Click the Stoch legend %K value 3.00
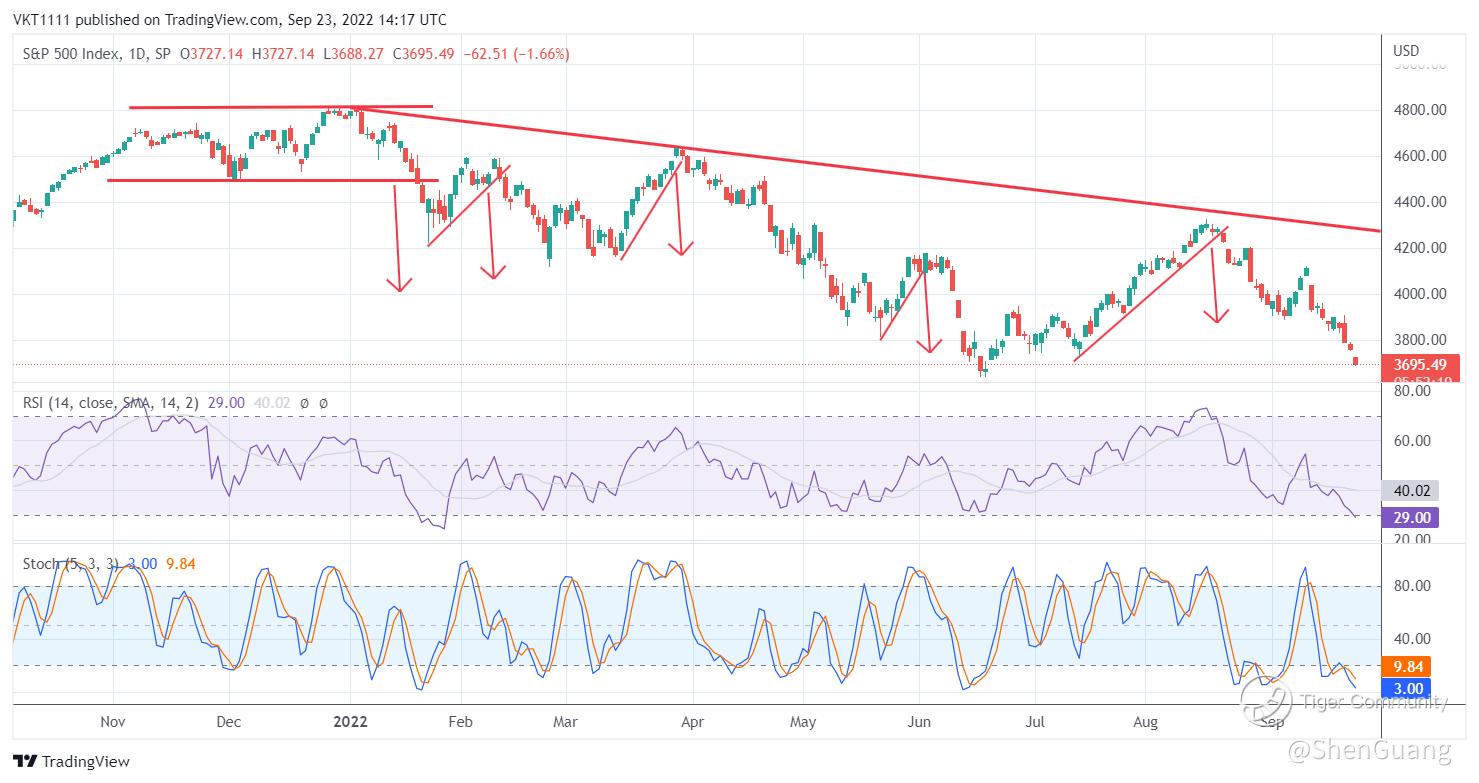Viewport: 1479px width, 783px height. click(x=143, y=564)
